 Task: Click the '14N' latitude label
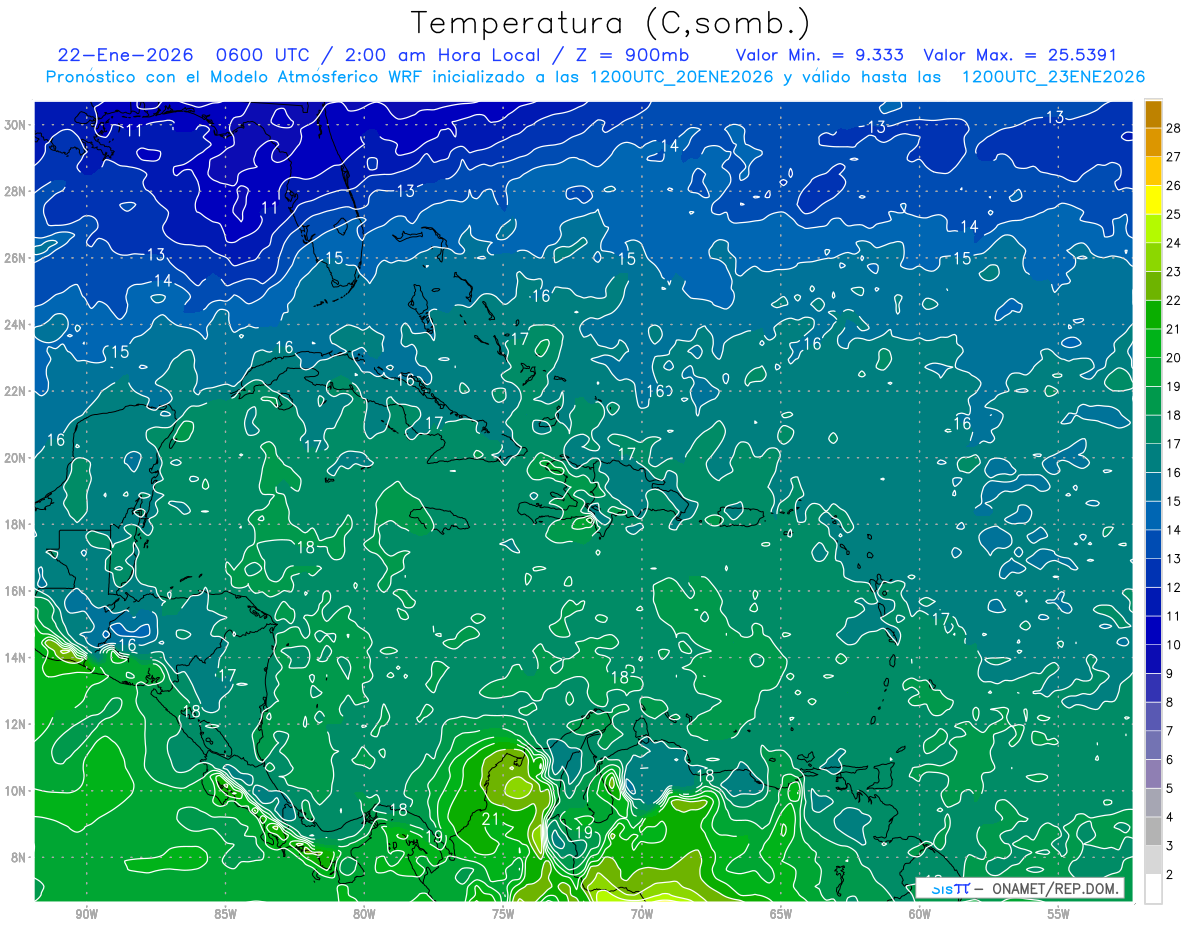[14, 658]
